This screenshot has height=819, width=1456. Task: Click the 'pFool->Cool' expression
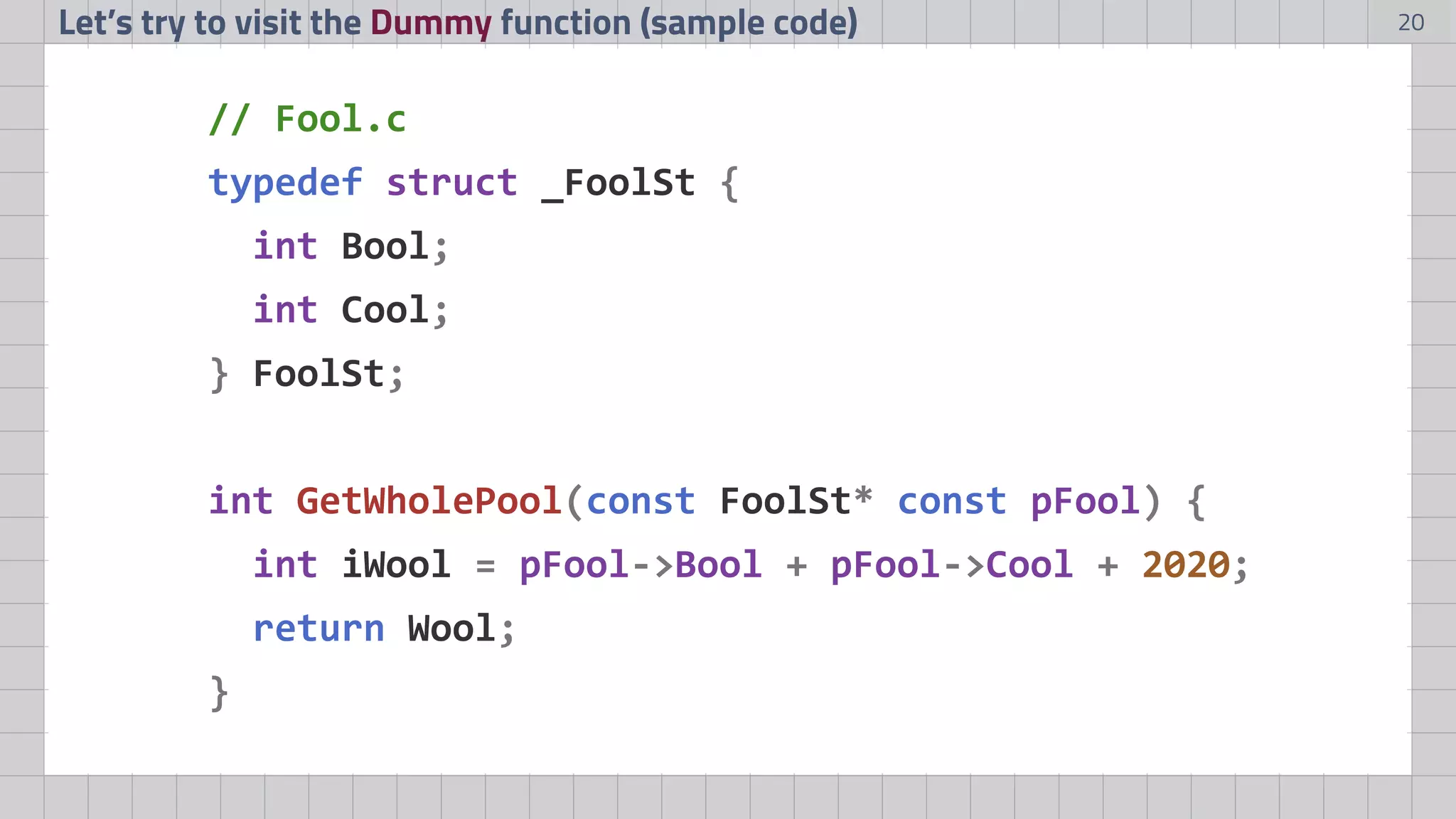click(952, 567)
